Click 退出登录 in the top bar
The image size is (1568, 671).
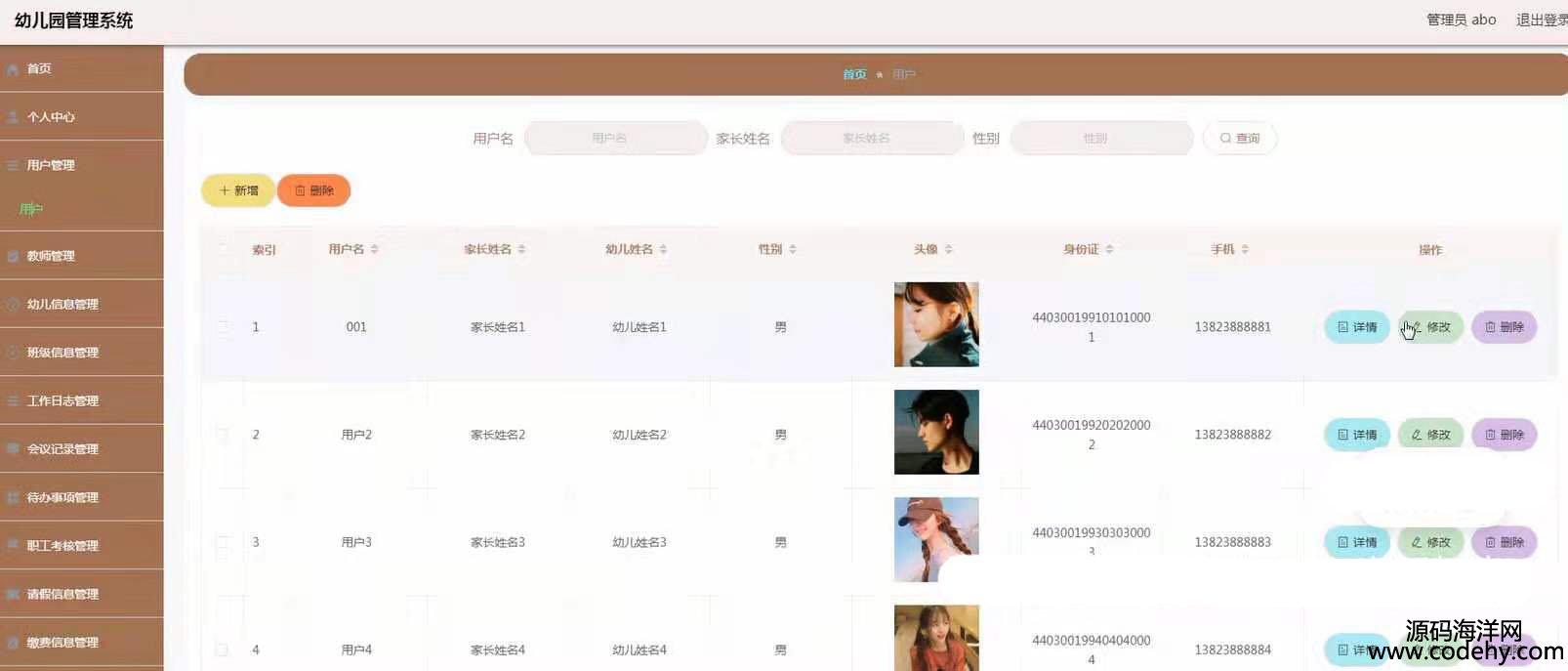pos(1540,20)
